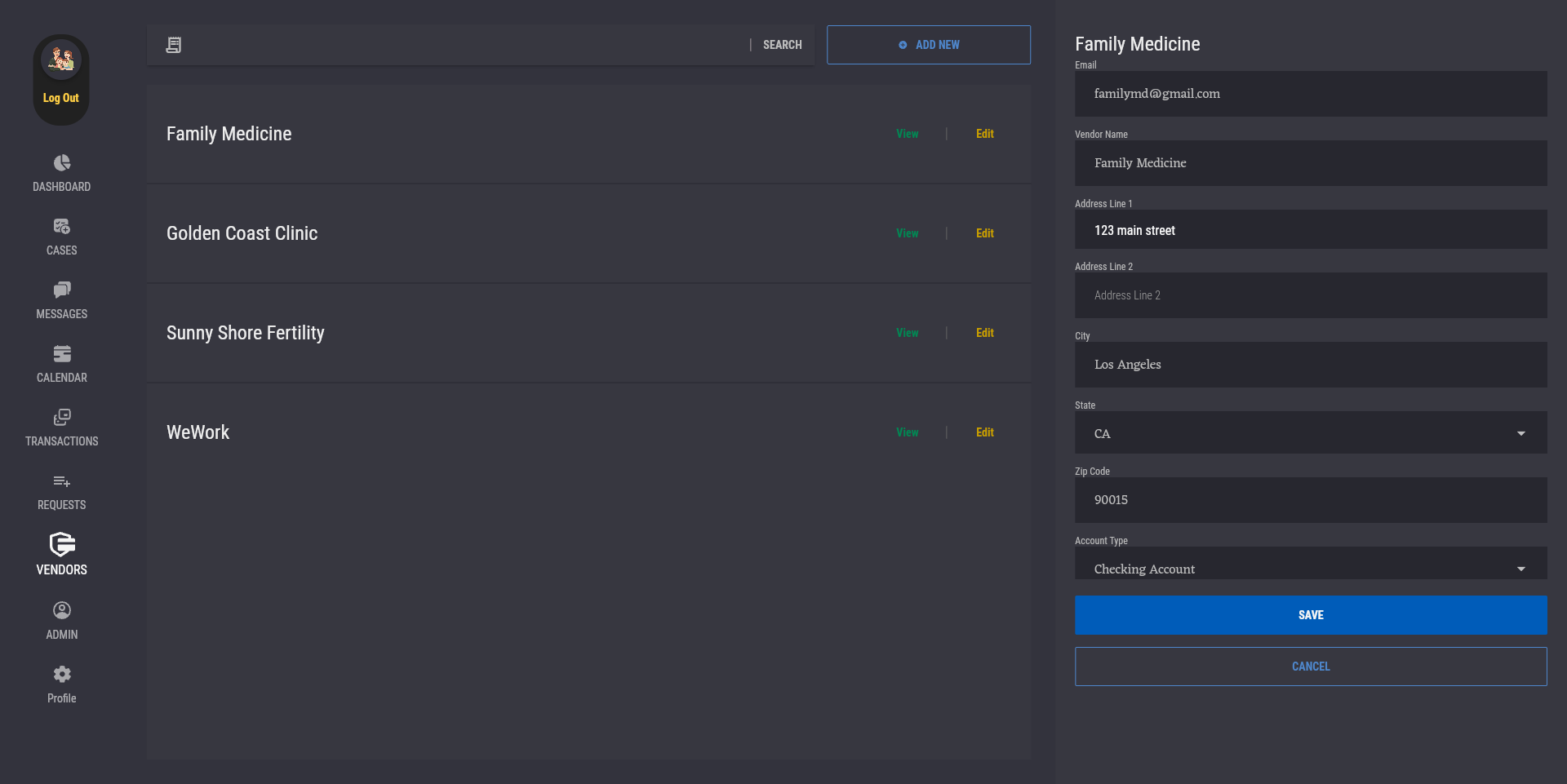The width and height of the screenshot is (1567, 784).
Task: Click the Address Line 2 field
Action: 1310,295
